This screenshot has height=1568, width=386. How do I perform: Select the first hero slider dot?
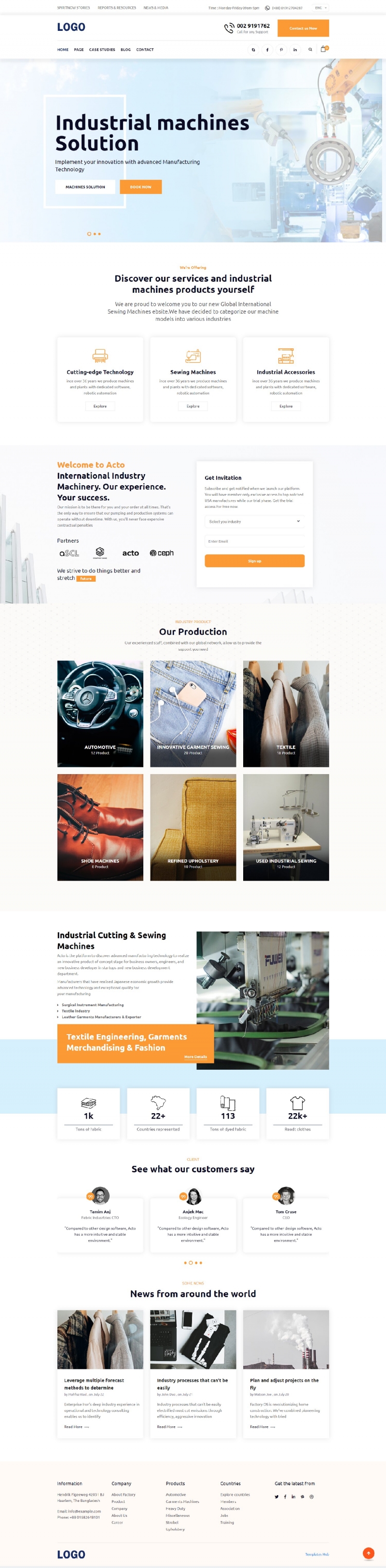(x=89, y=234)
